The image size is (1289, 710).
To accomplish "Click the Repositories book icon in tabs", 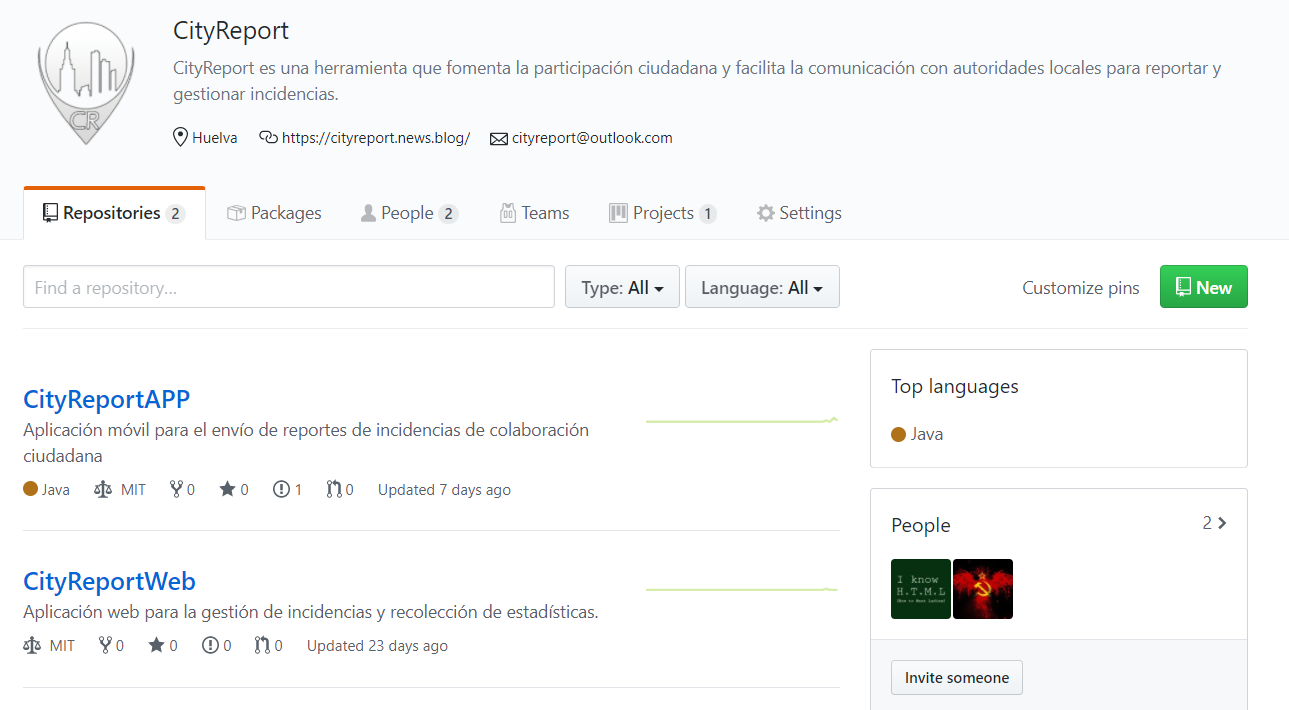I will [x=50, y=213].
